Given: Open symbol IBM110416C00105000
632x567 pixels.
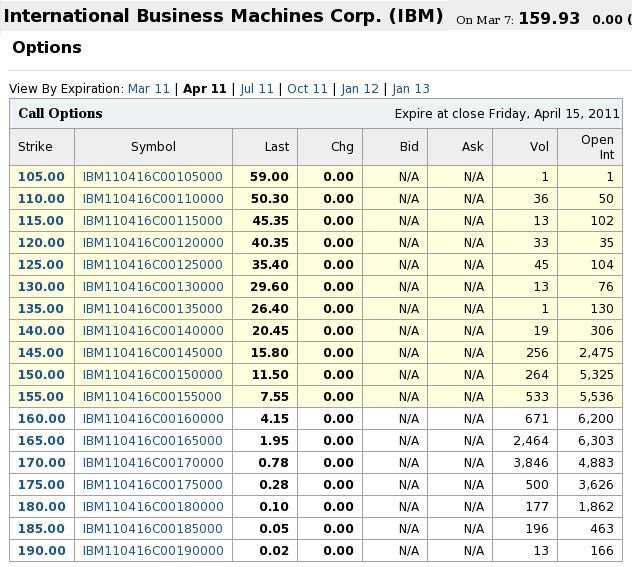Looking at the screenshot, I should (x=153, y=177).
